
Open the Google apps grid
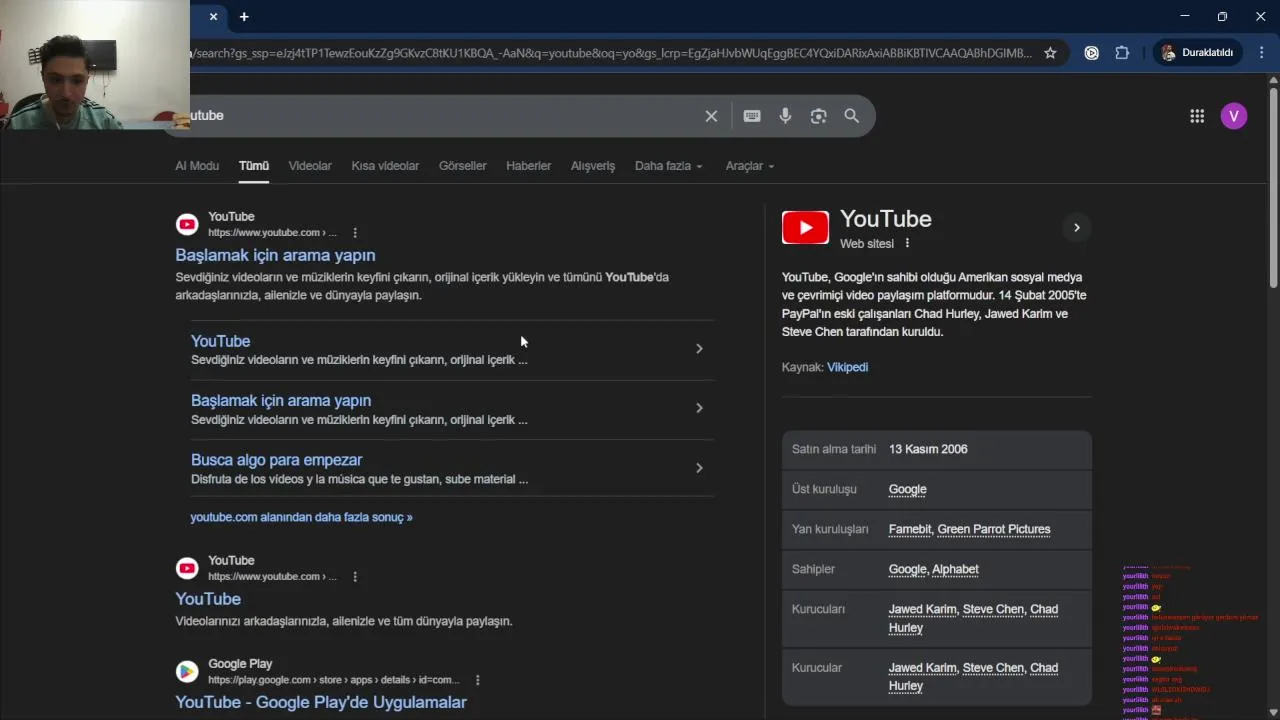(x=1197, y=116)
